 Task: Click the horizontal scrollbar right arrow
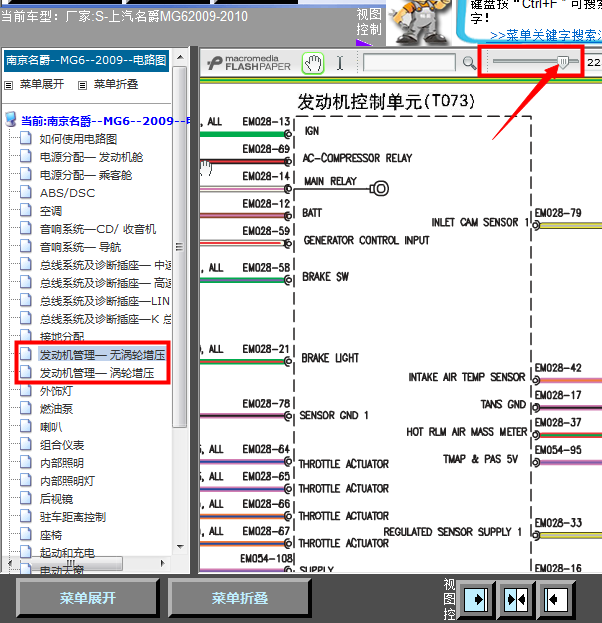(162, 563)
